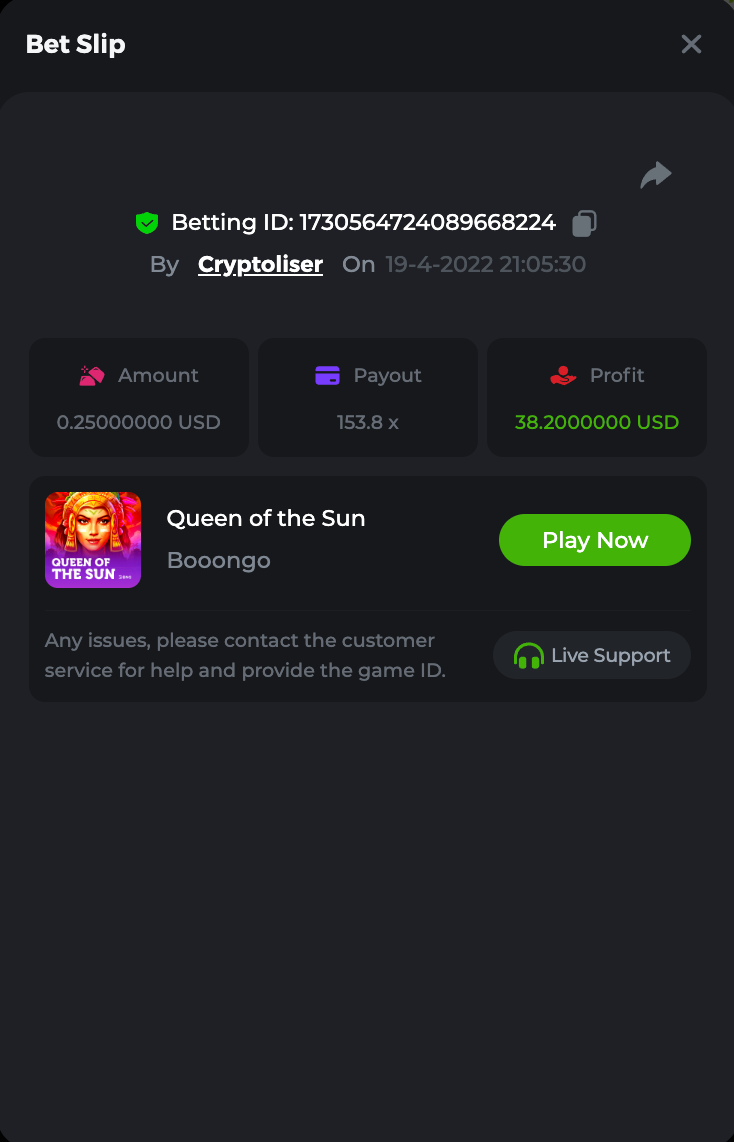Viewport: 734px width, 1142px height.
Task: Click the green verified shield icon
Action: pos(147,223)
